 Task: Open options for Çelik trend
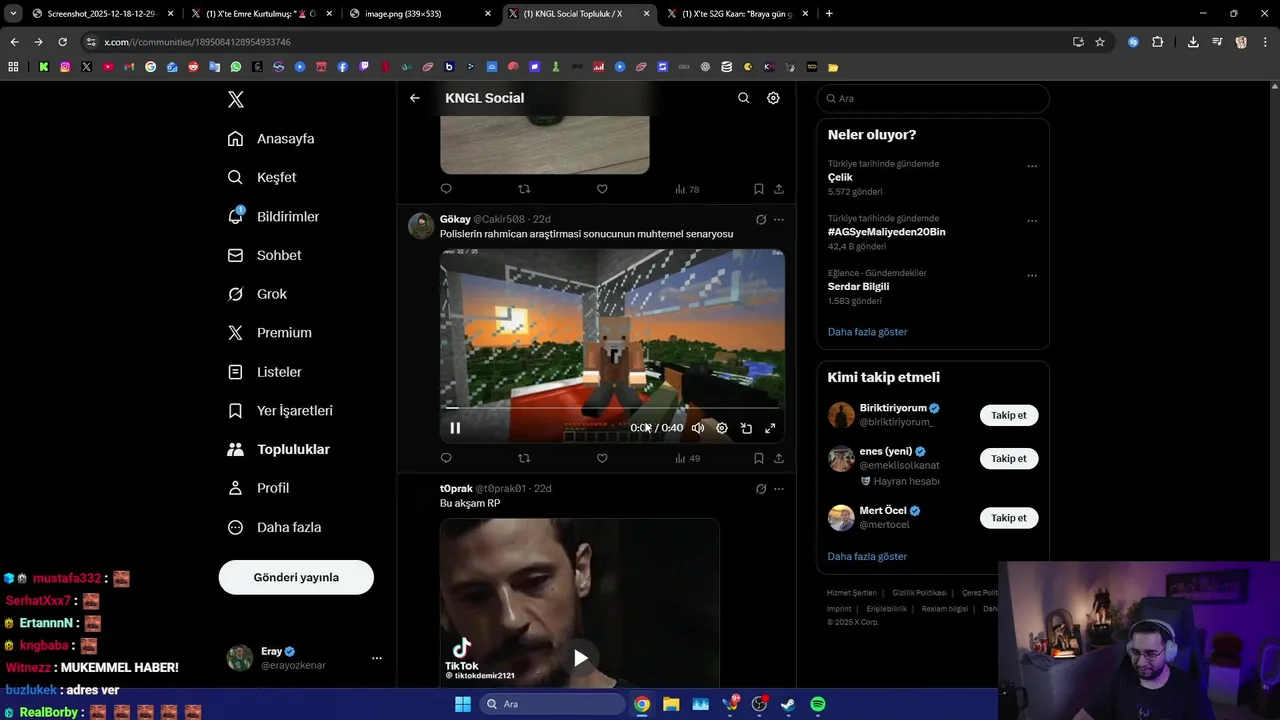1032,166
